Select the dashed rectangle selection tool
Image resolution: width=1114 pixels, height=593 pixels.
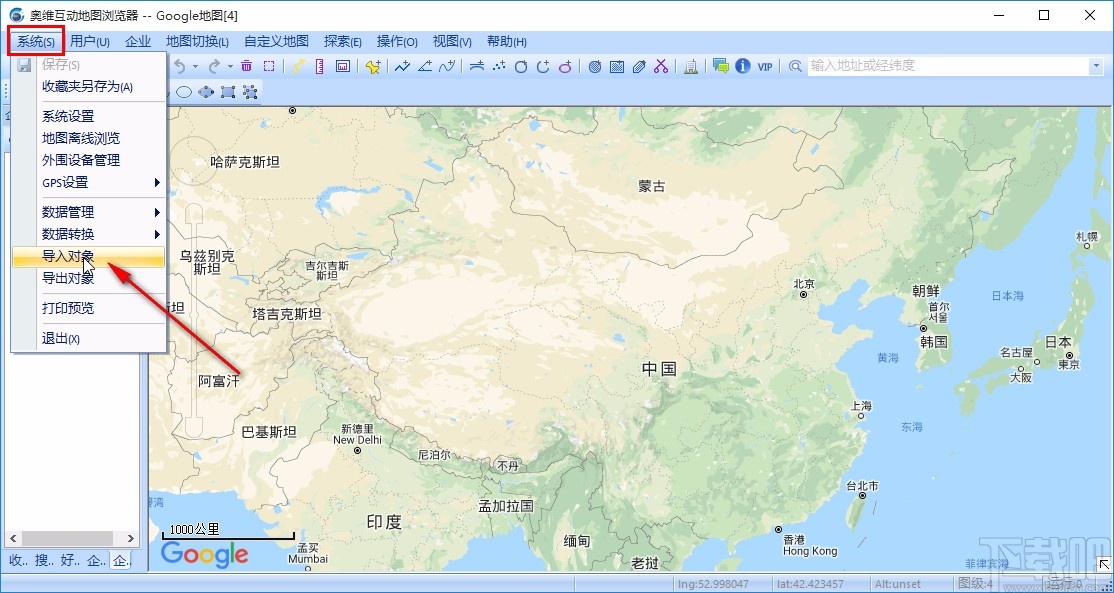click(269, 66)
